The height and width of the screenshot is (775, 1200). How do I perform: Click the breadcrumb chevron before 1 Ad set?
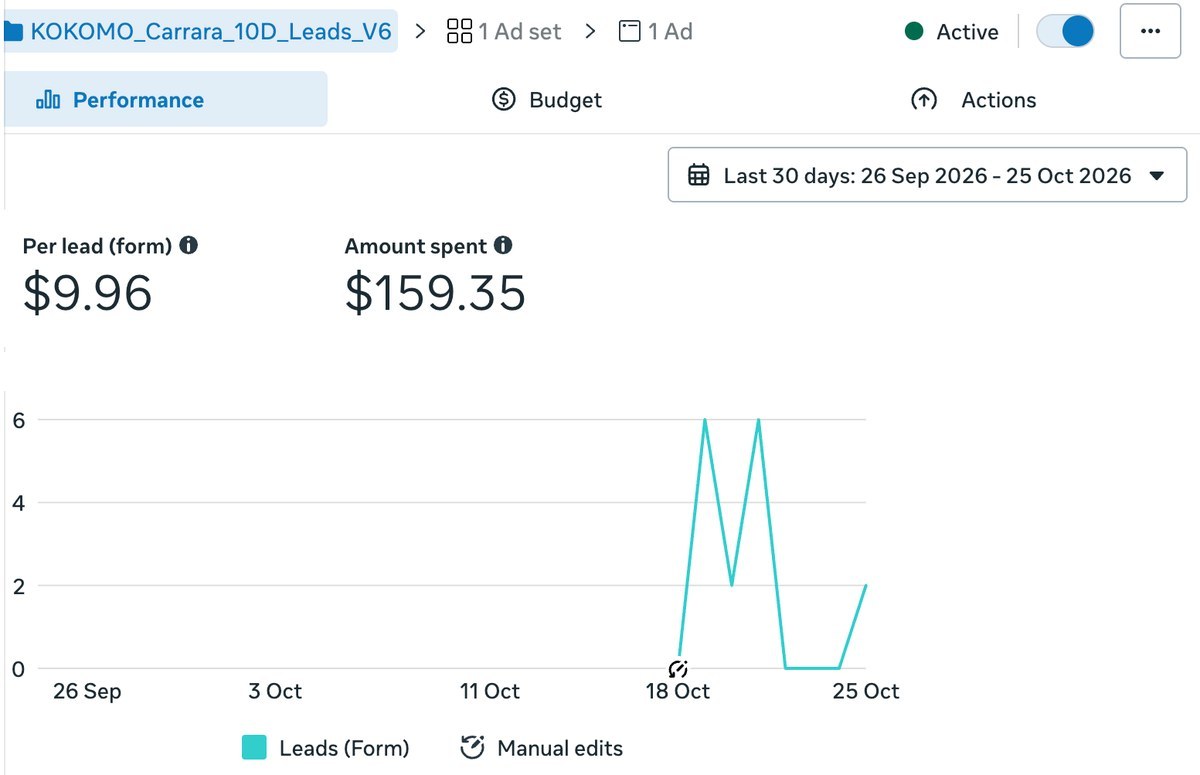(x=420, y=31)
